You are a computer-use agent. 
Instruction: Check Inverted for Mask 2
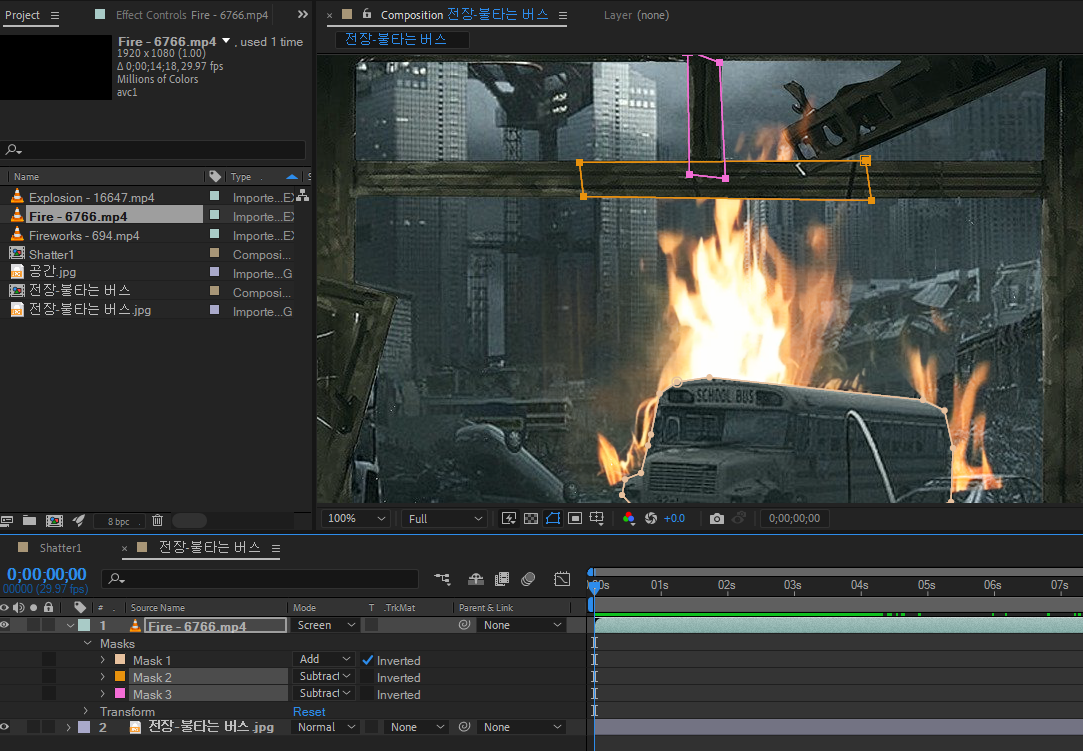[367, 677]
